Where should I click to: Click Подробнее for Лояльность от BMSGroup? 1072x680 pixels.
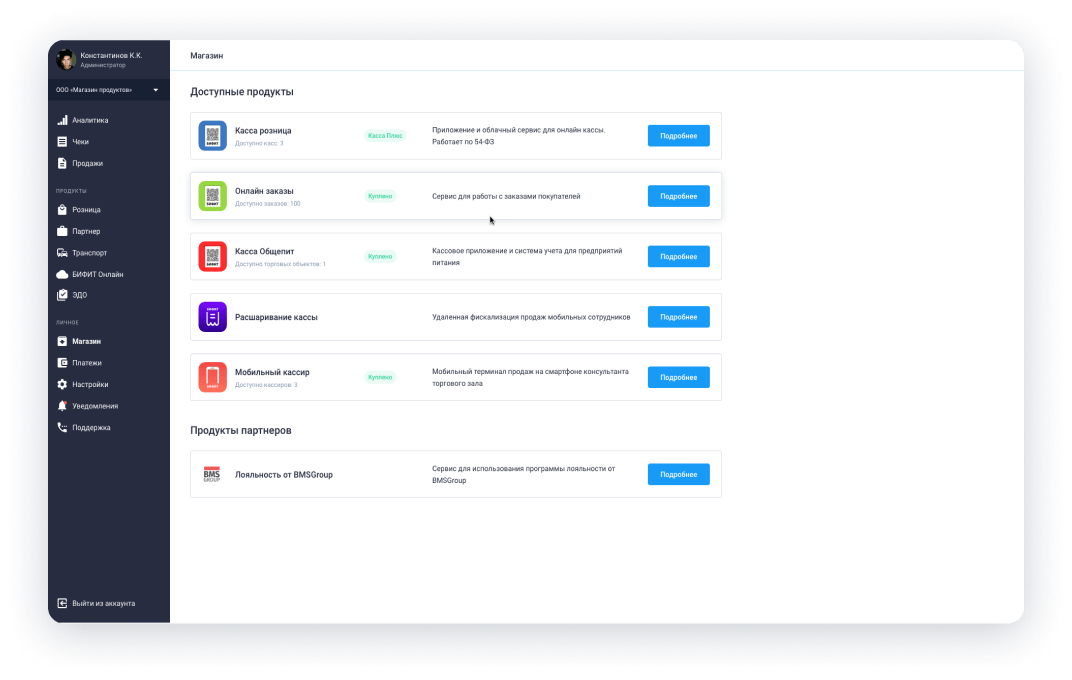678,474
